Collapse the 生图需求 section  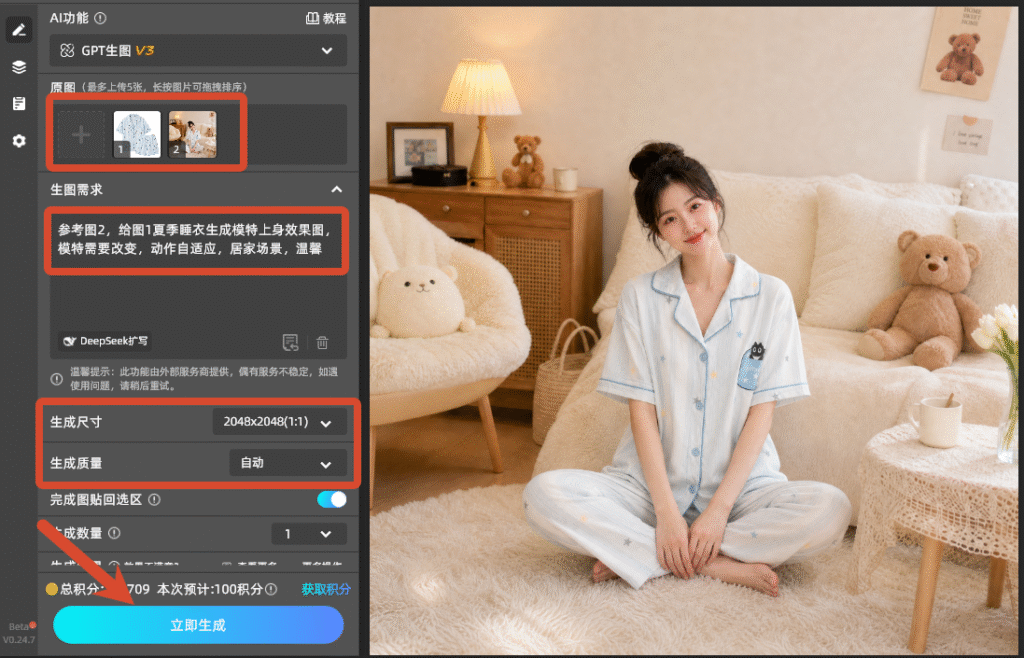336,189
